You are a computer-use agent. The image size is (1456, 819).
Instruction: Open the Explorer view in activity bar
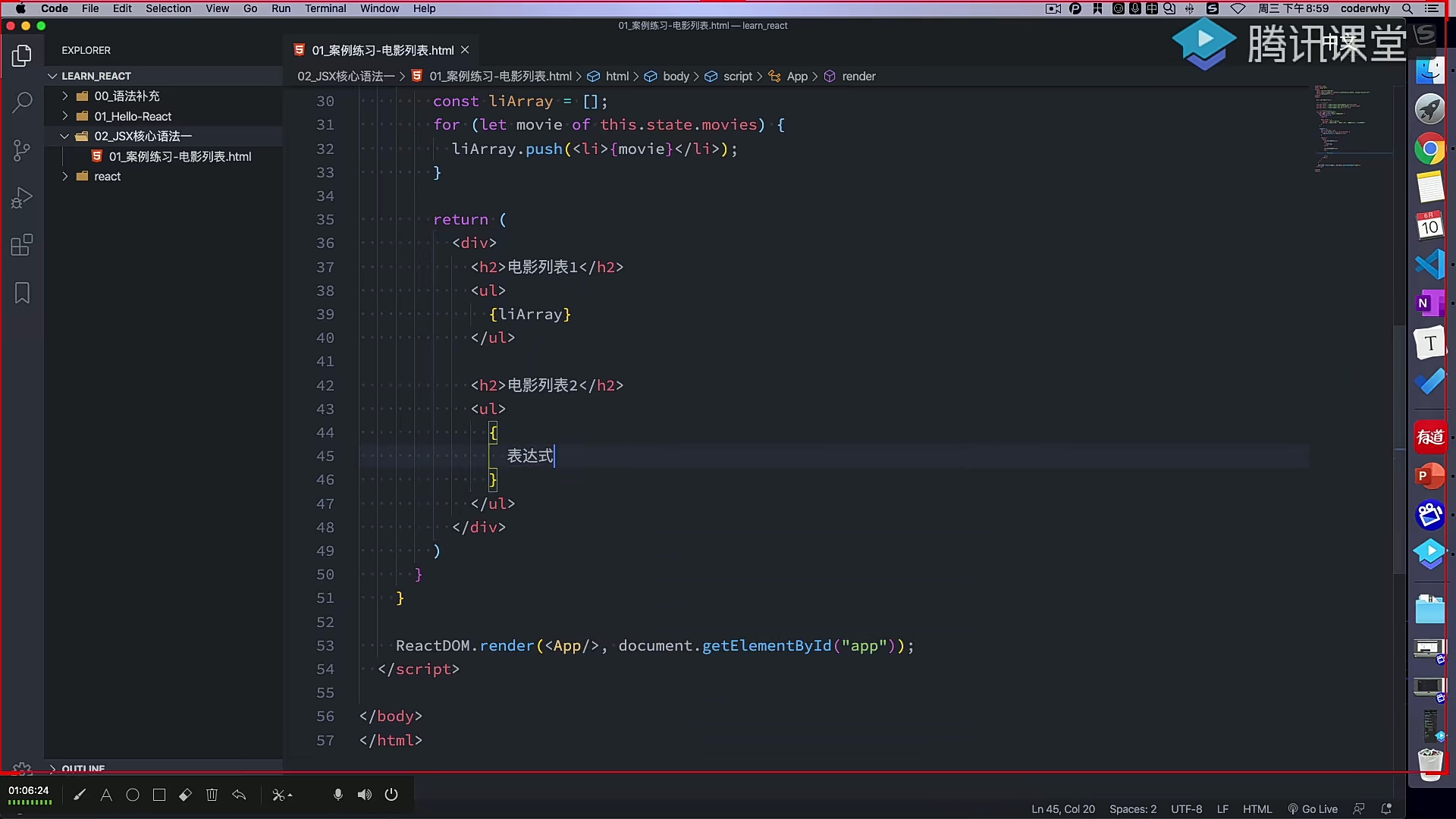pyautogui.click(x=22, y=55)
